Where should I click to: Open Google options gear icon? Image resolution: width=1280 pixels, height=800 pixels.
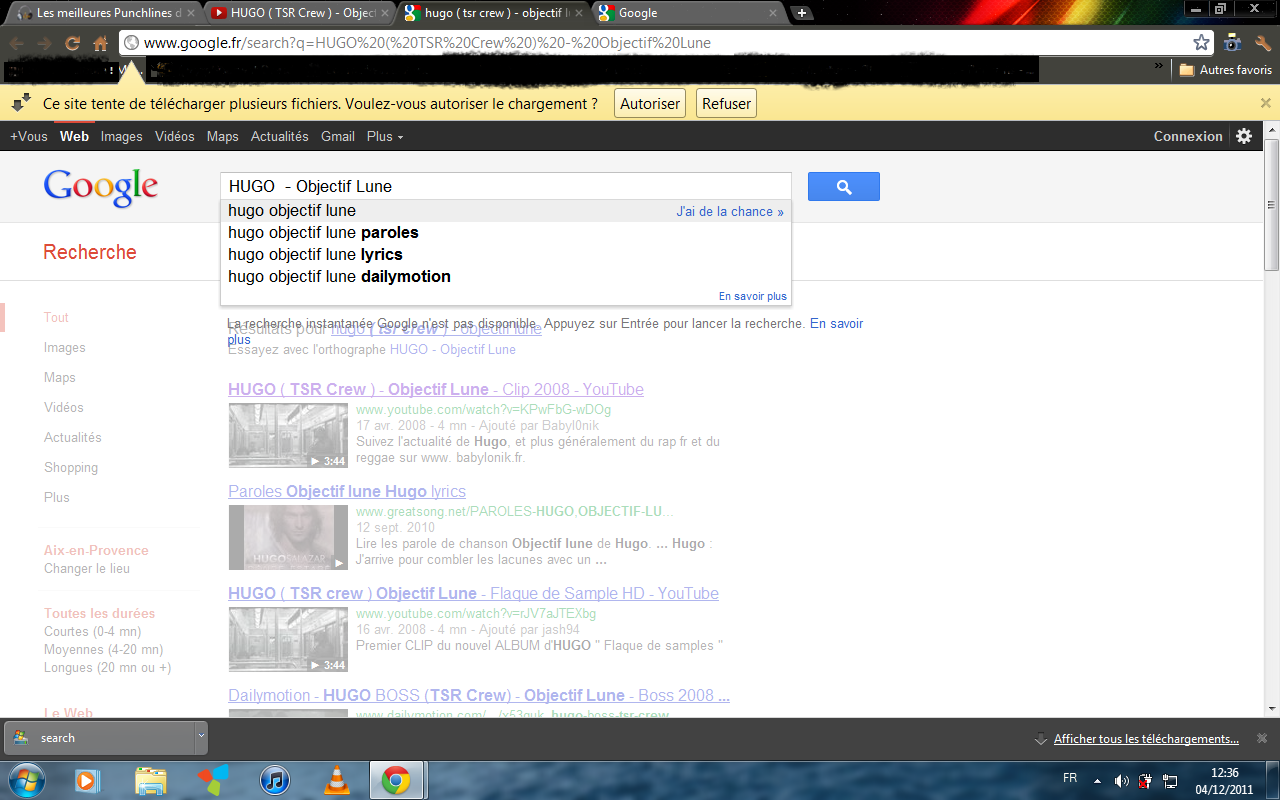1244,136
